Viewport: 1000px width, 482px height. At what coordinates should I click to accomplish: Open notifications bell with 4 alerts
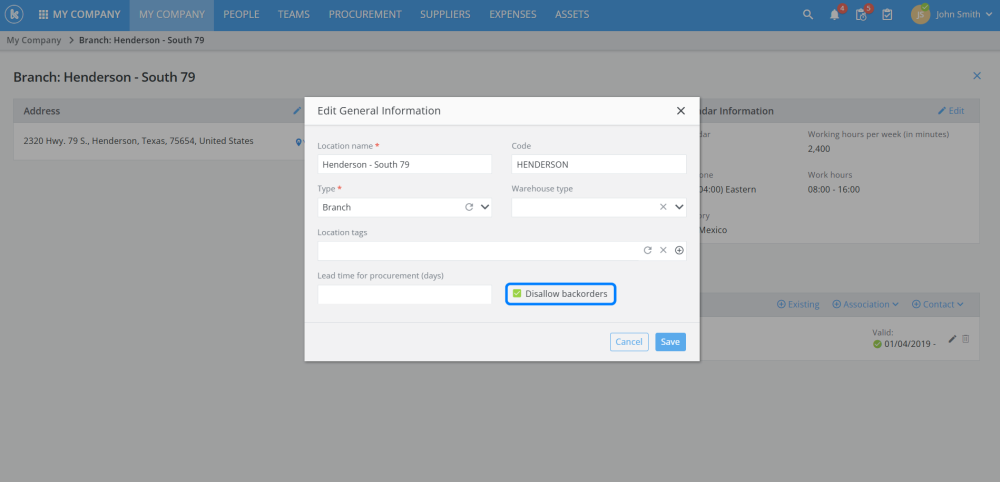point(834,15)
